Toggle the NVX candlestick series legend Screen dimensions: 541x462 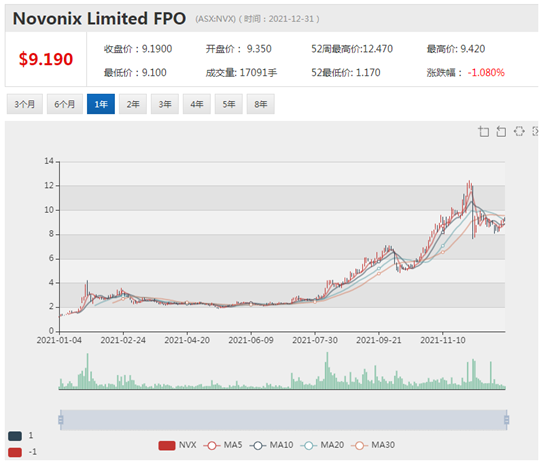point(177,445)
